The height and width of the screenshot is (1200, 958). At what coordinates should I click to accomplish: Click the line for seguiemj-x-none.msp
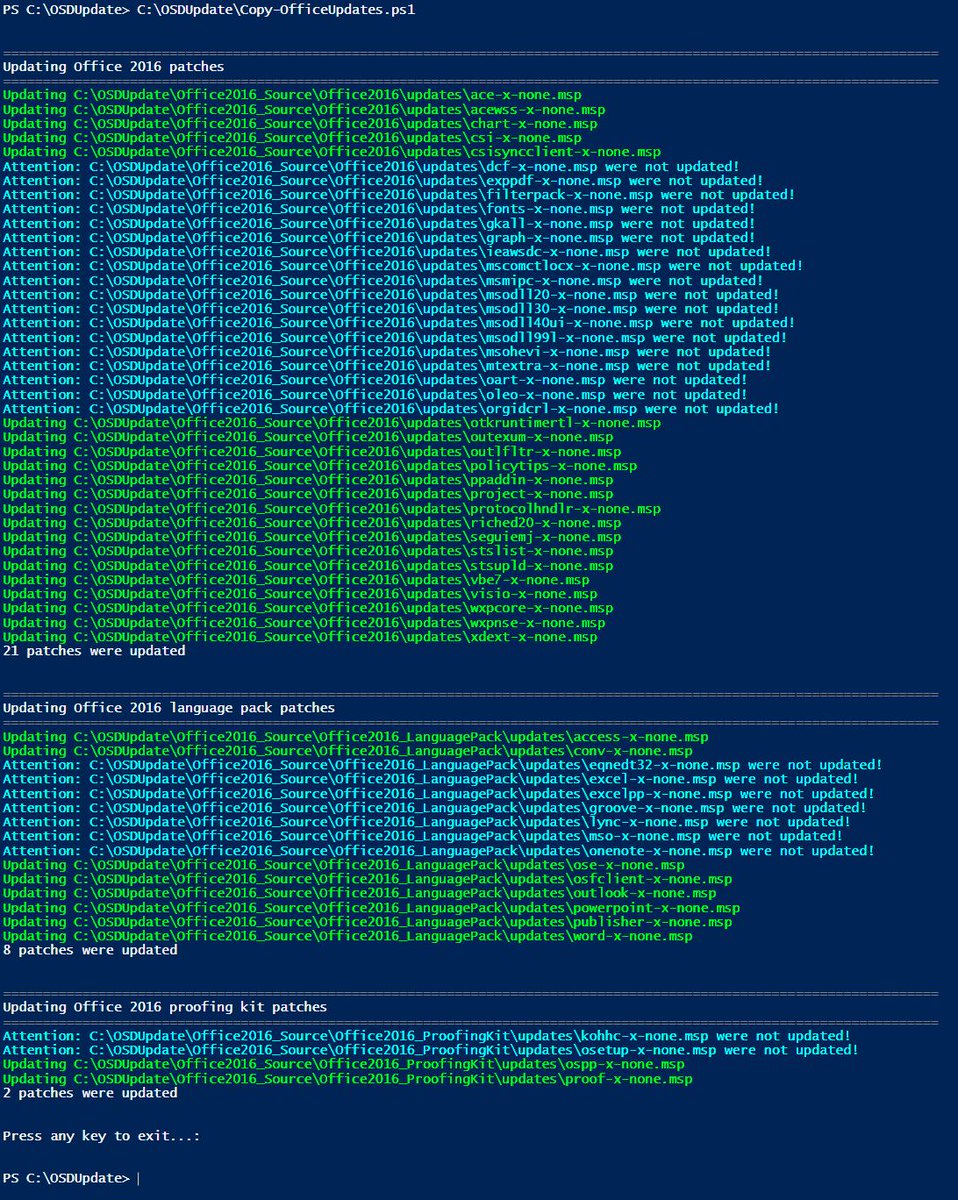click(x=312, y=537)
